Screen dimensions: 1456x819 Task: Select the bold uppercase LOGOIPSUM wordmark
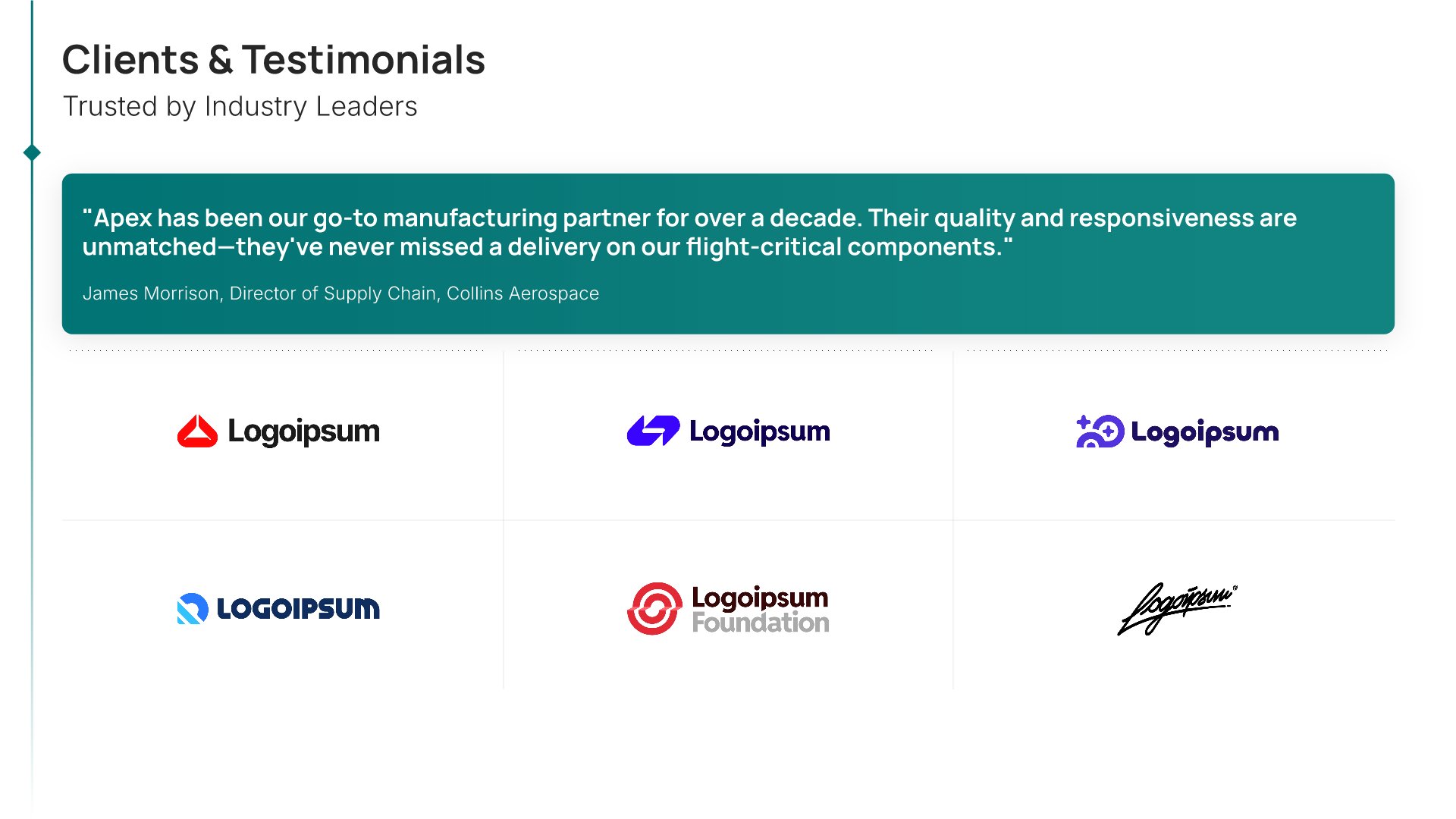[x=298, y=609]
